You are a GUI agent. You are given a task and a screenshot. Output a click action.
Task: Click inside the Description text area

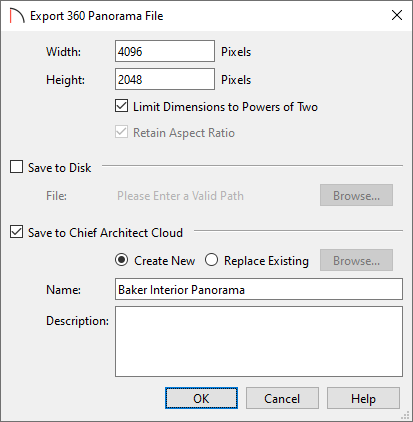(x=259, y=342)
